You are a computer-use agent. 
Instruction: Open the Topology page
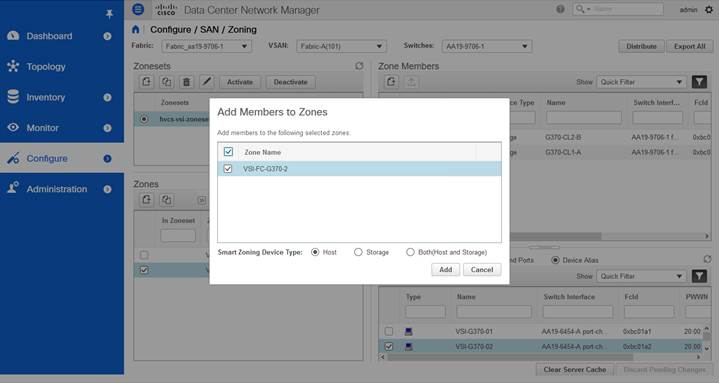(46, 67)
